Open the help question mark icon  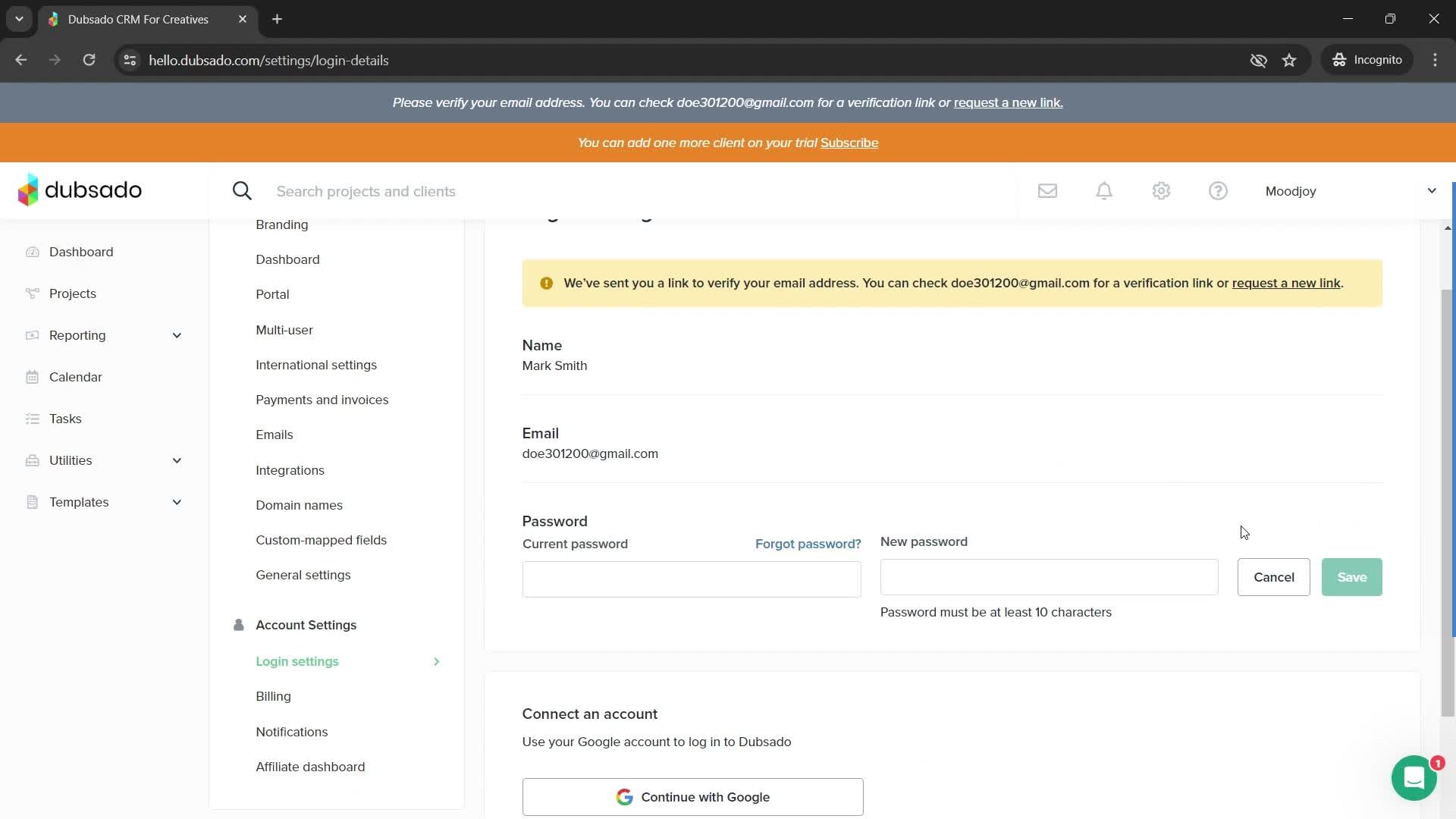click(1218, 191)
